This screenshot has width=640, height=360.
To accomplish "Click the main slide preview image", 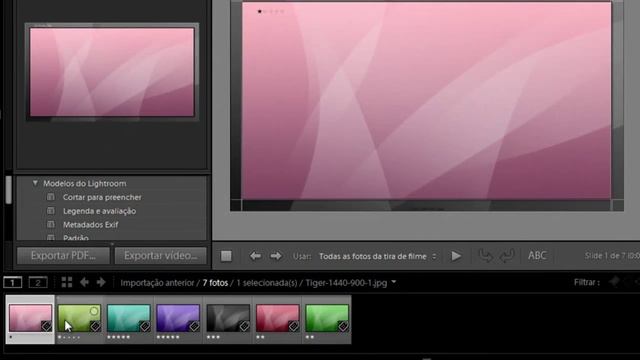I will pyautogui.click(x=427, y=100).
